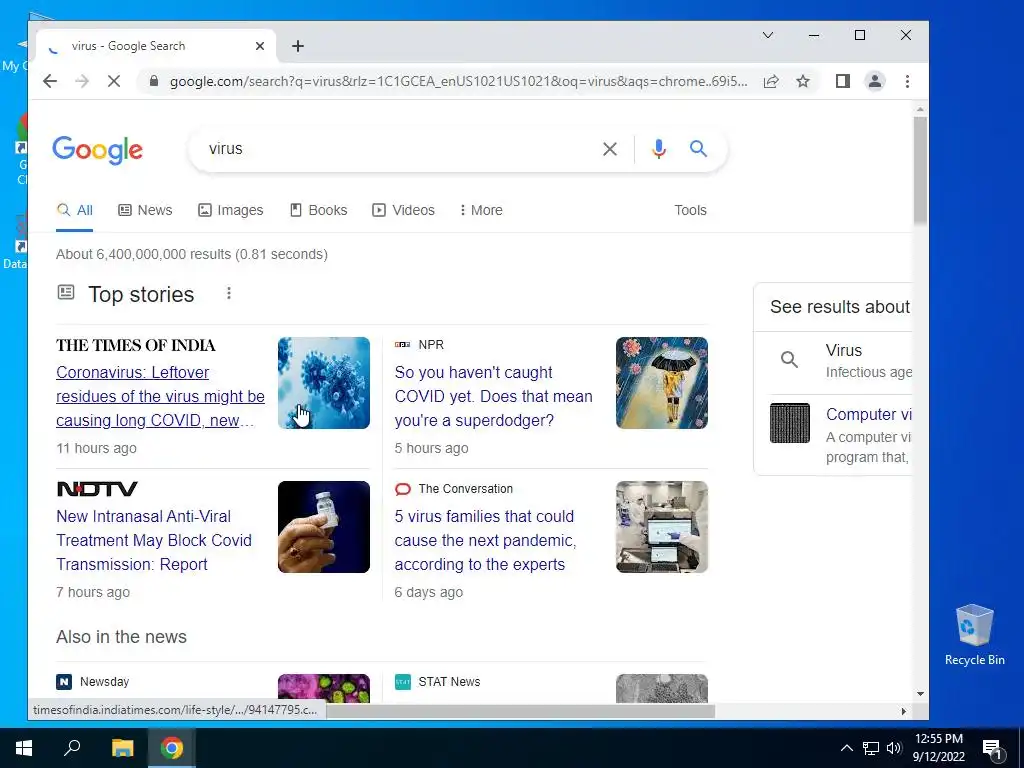Open a new tab with plus button
This screenshot has height=768, width=1024.
click(x=298, y=46)
